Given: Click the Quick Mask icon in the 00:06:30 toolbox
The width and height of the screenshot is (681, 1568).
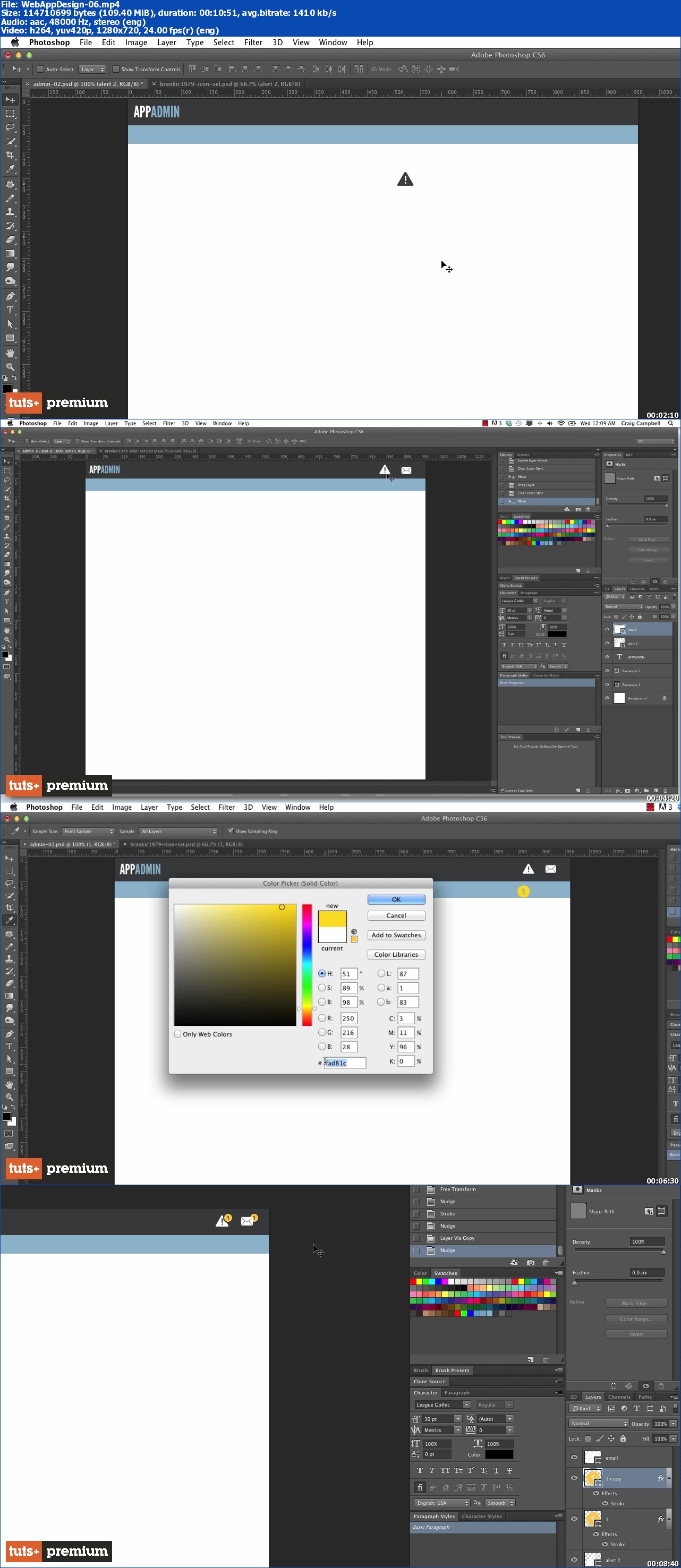Looking at the screenshot, I should 8,1134.
